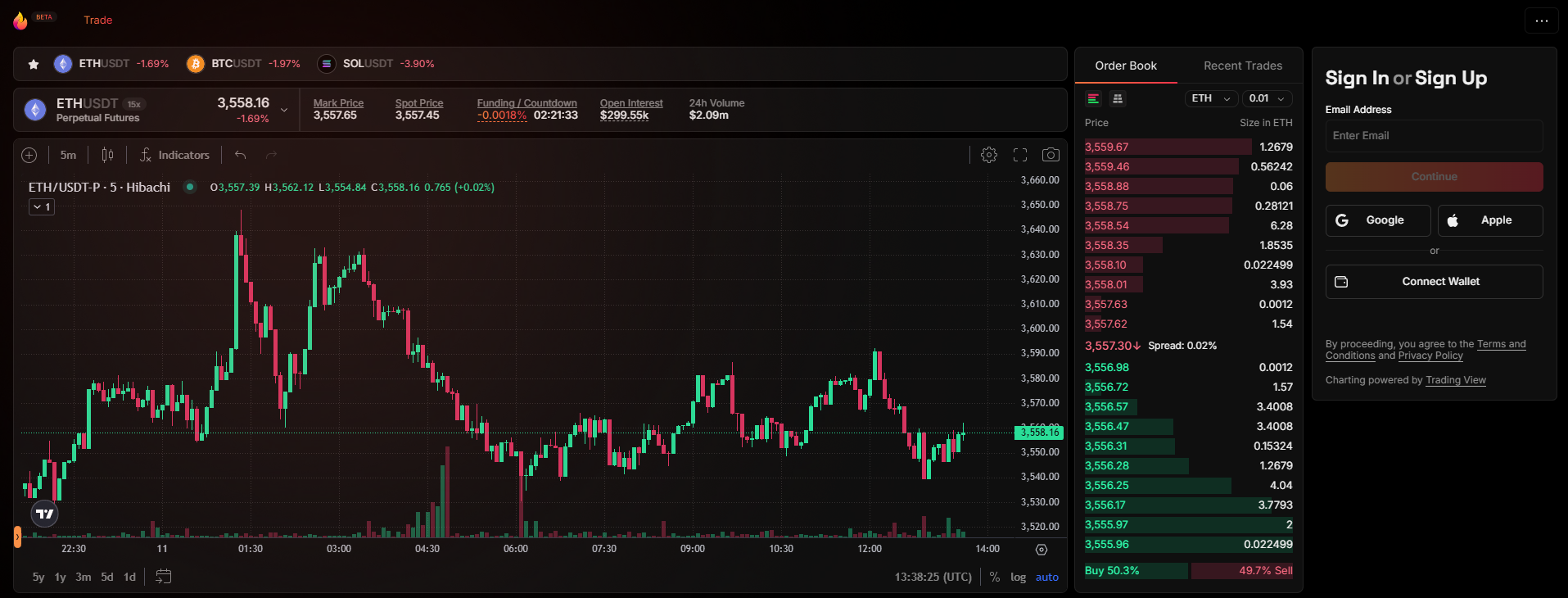Click the Mark Price label
Image resolution: width=1568 pixels, height=598 pixels.
pos(338,103)
